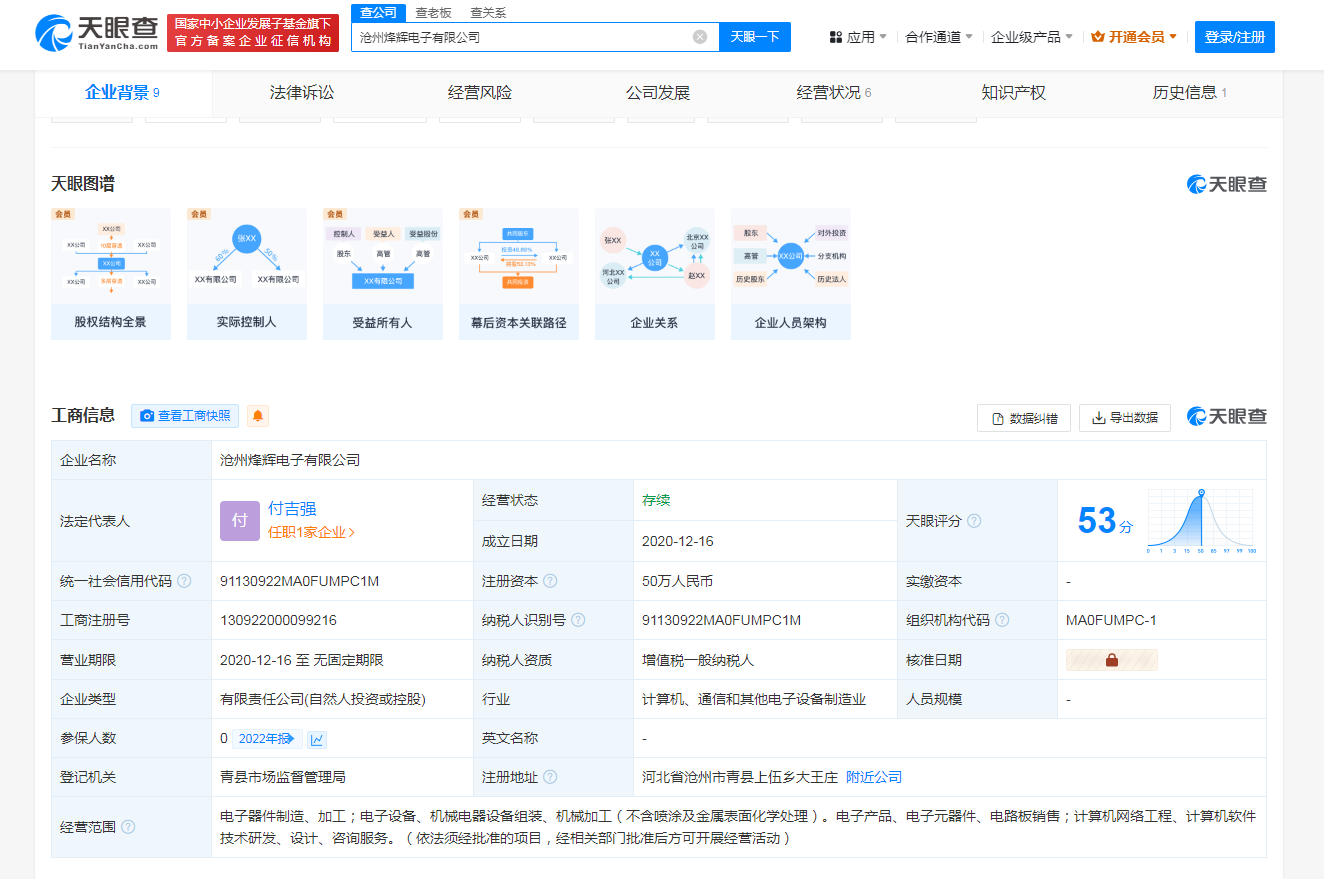Click the 存续 business status text
The height and width of the screenshot is (879, 1324).
pyautogui.click(x=656, y=500)
